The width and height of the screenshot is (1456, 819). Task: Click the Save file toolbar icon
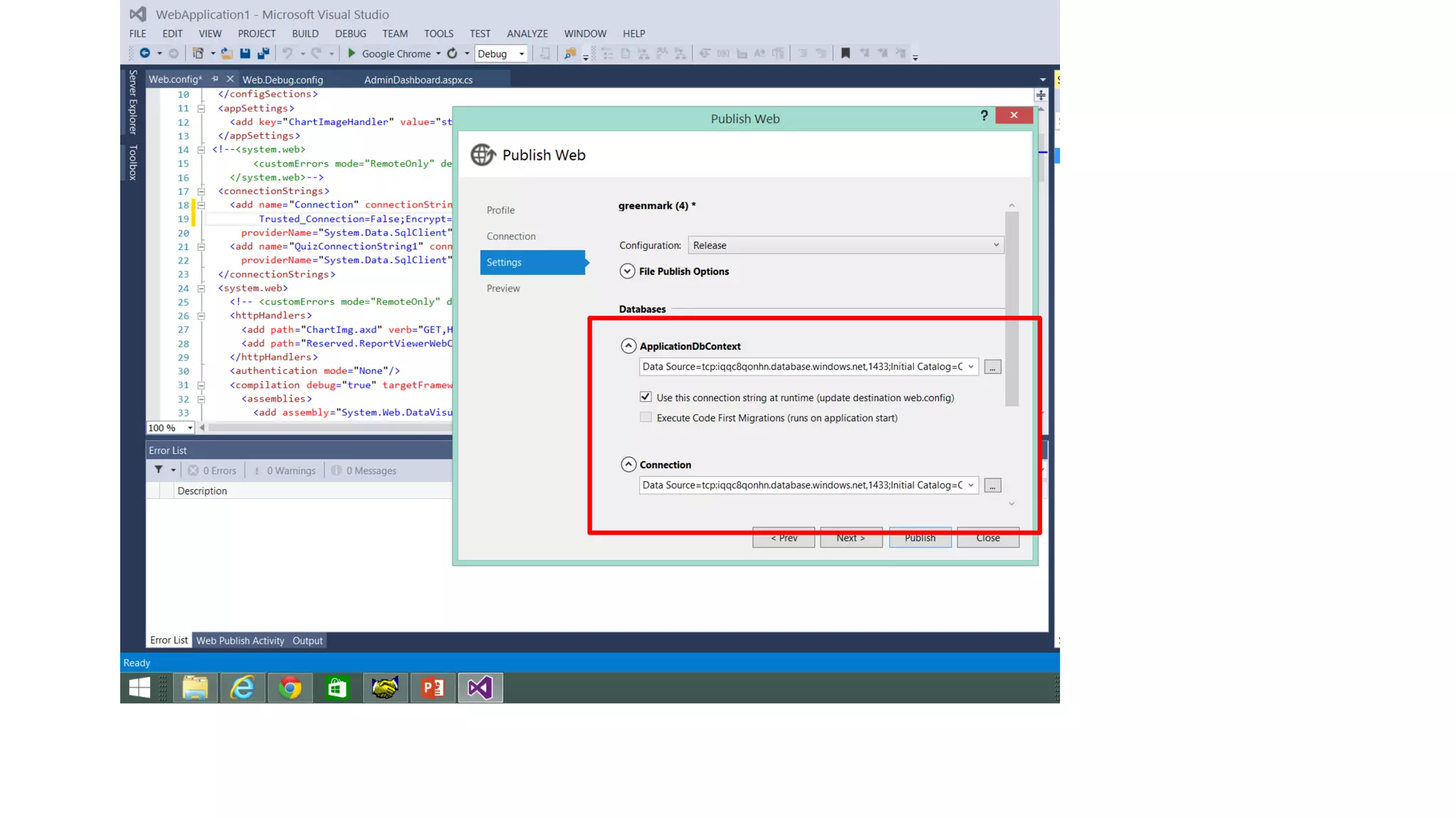(245, 53)
